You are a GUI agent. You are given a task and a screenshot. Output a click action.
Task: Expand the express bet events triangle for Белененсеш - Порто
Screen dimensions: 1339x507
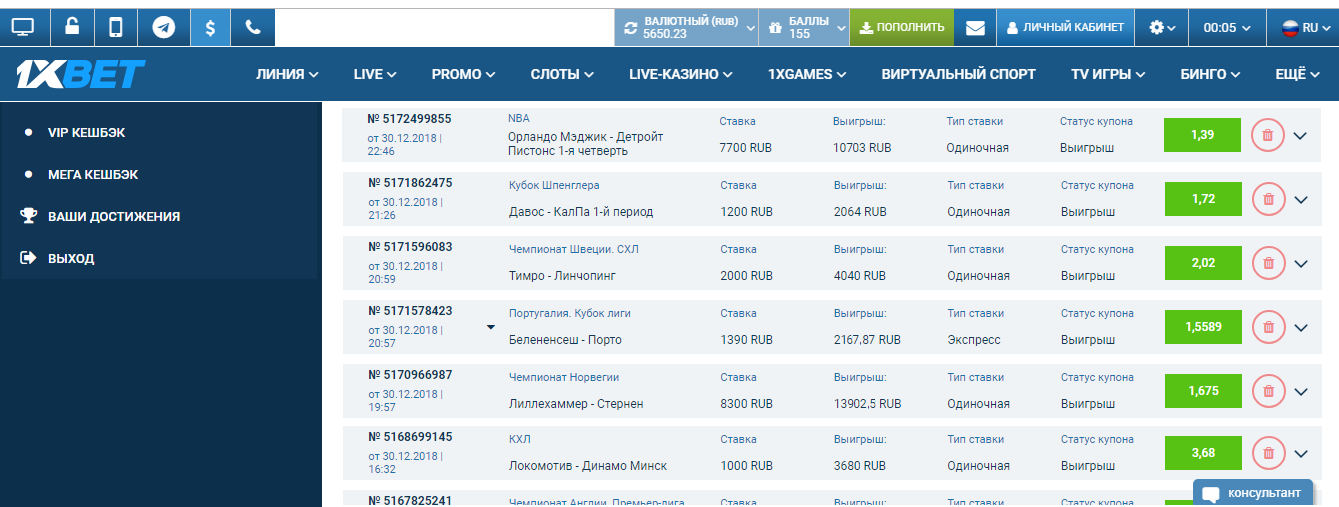click(490, 327)
